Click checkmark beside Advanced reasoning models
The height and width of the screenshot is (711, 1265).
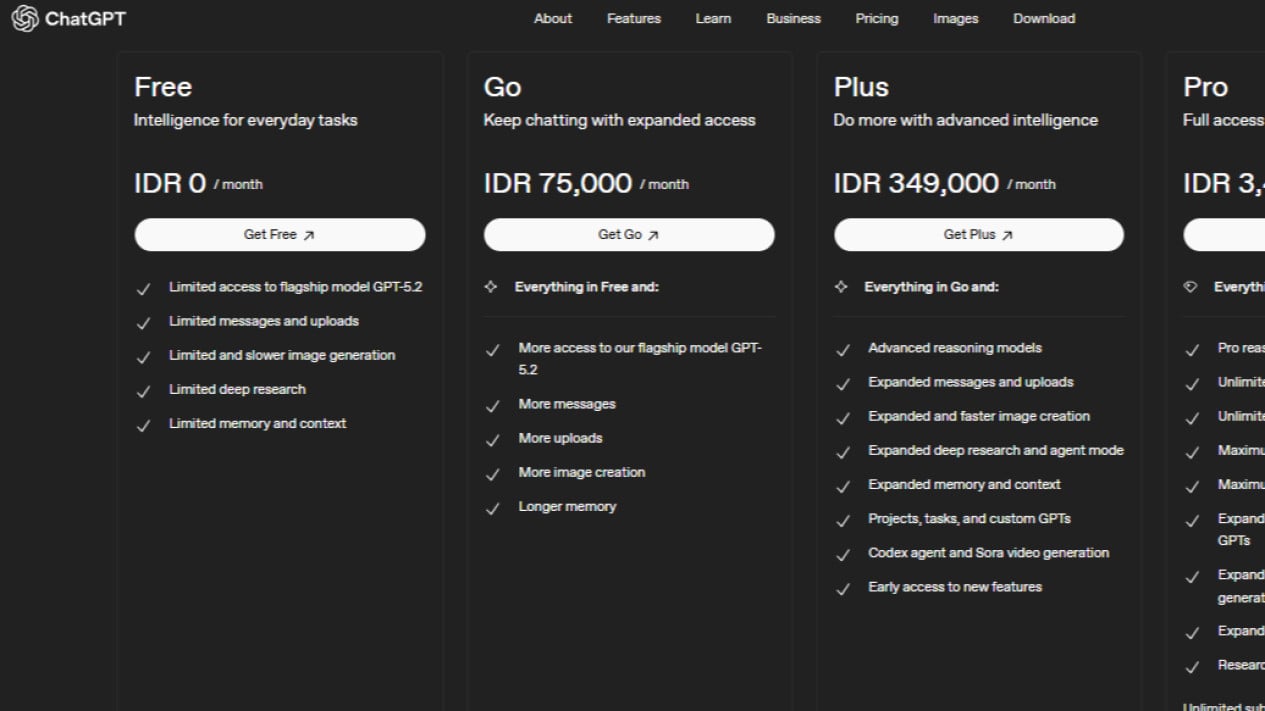[843, 350]
